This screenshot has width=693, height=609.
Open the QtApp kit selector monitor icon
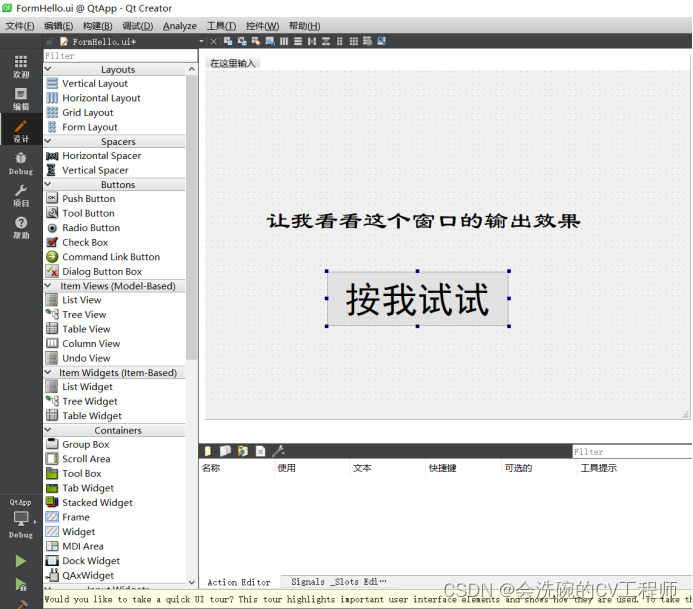coord(21,518)
